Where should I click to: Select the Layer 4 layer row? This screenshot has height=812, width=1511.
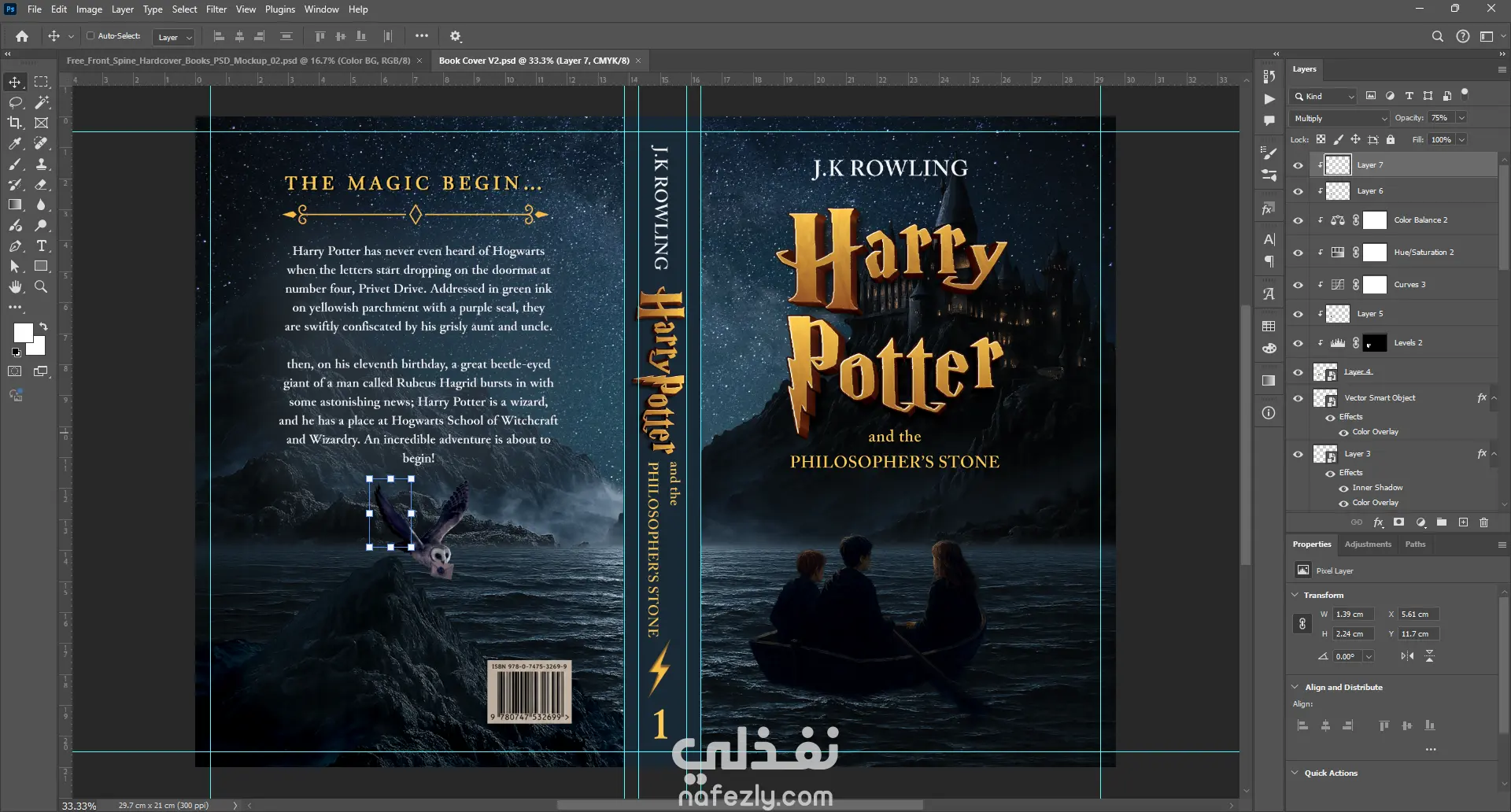point(1391,372)
